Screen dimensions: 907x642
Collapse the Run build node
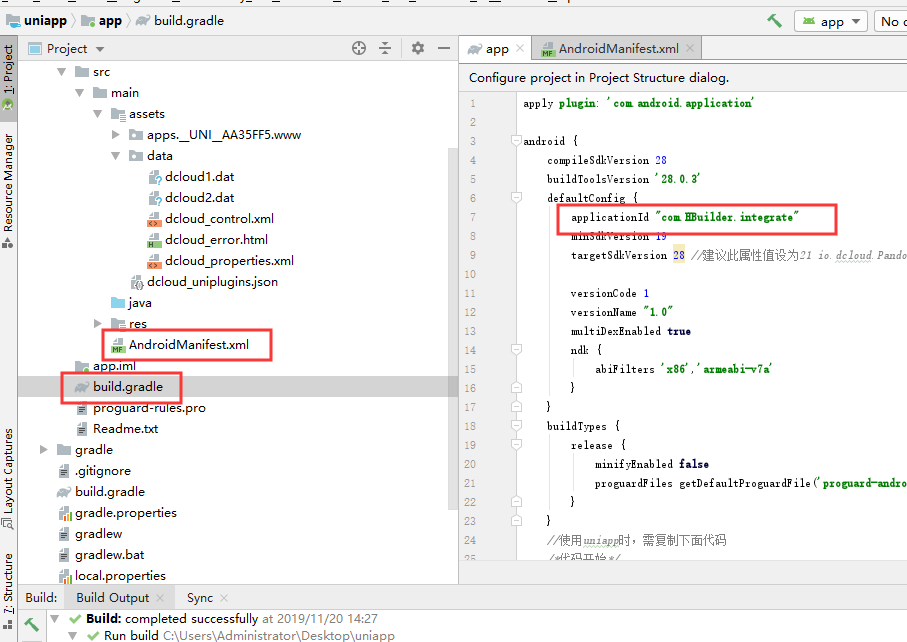73,635
